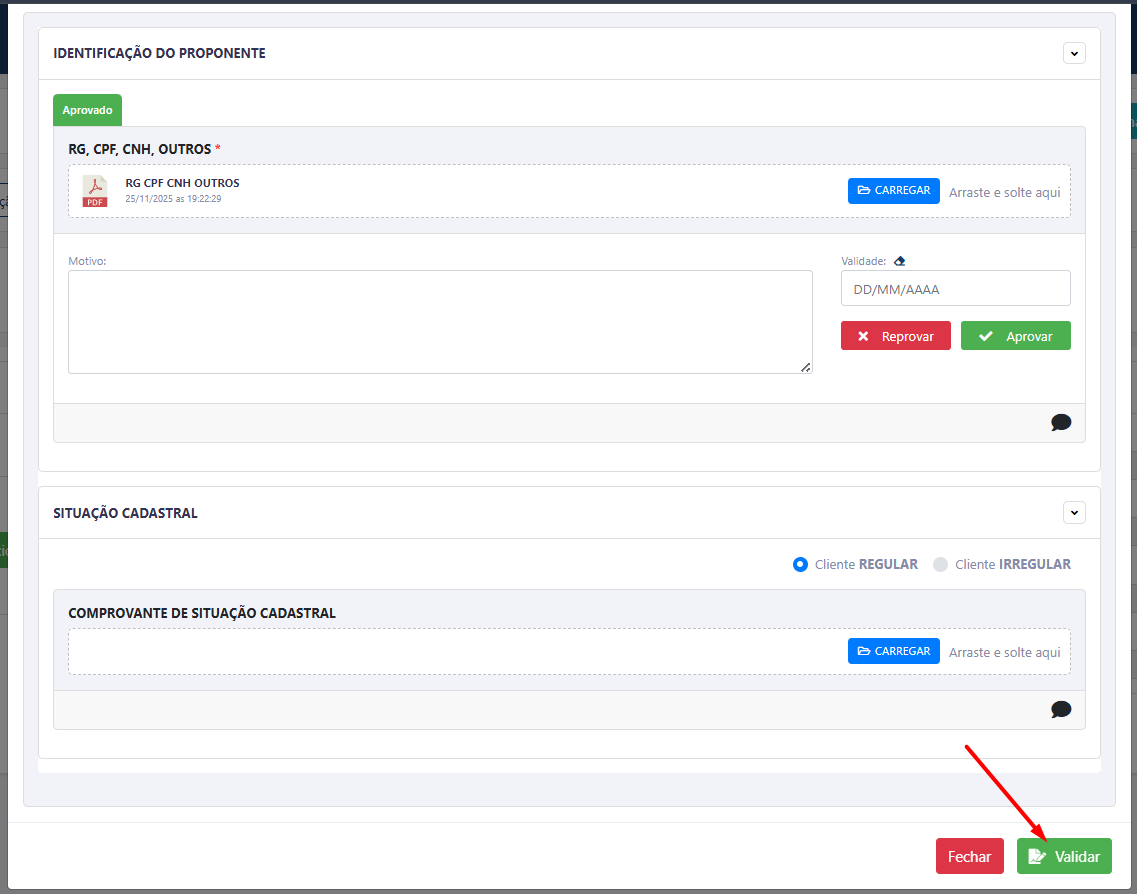Collapse the Identificação do Proponente section
The height and width of the screenshot is (894, 1137).
tap(1074, 53)
